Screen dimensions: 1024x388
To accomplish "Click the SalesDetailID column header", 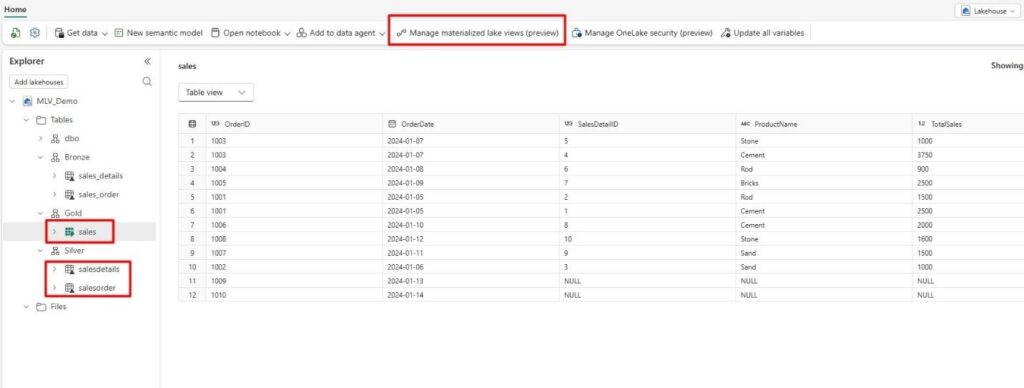I will [647, 124].
